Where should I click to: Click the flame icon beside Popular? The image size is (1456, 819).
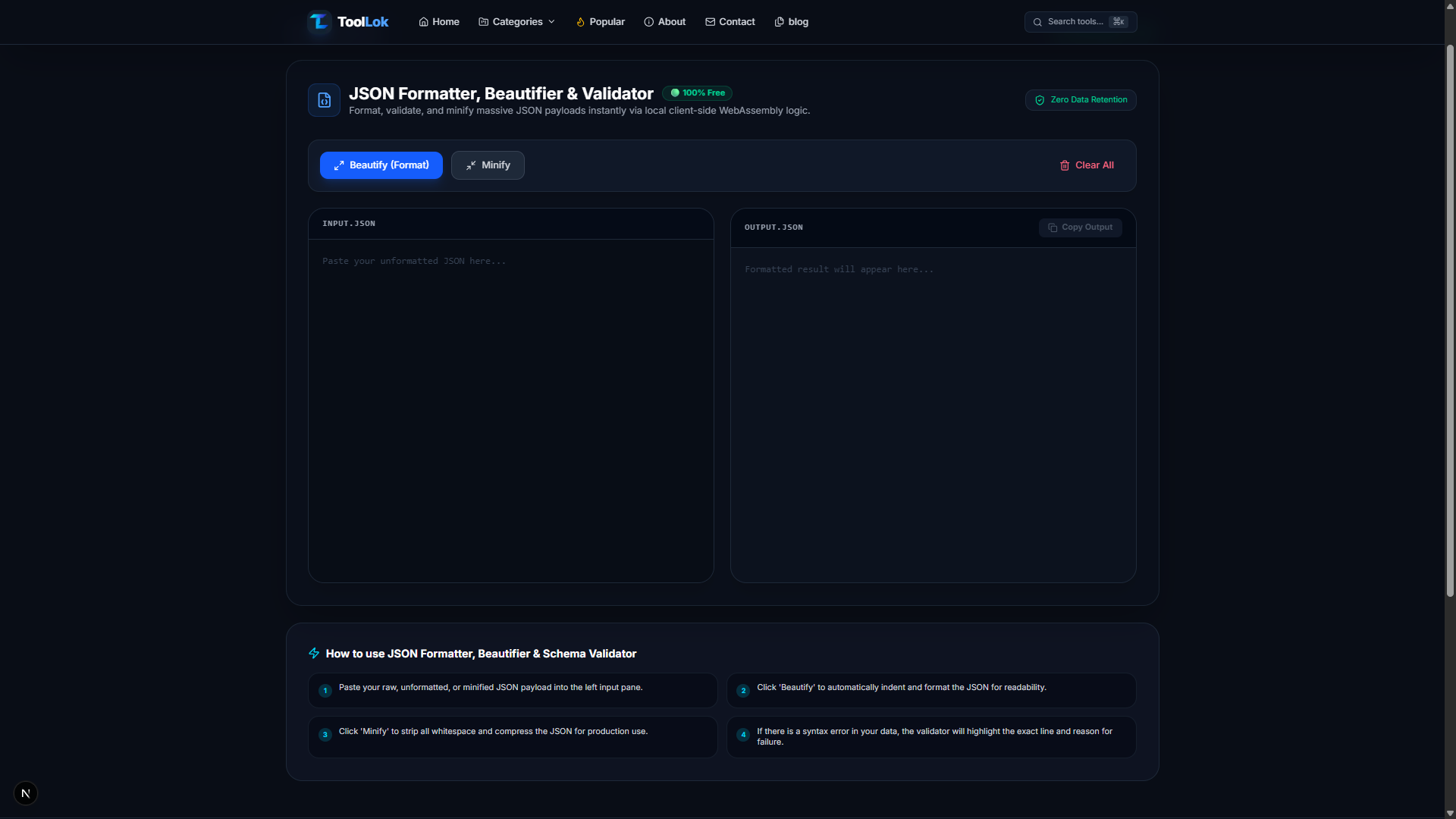coord(580,22)
